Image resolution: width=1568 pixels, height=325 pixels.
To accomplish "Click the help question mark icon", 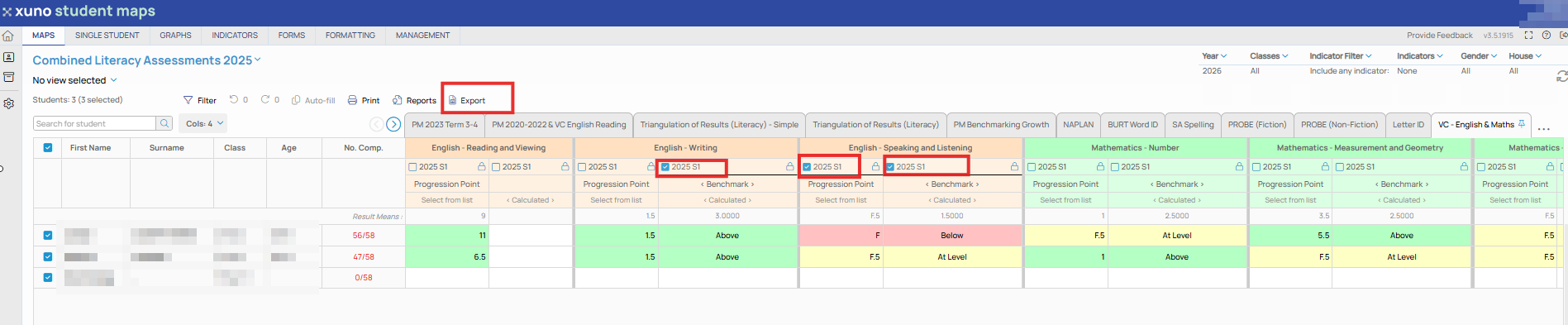I will tap(1546, 36).
